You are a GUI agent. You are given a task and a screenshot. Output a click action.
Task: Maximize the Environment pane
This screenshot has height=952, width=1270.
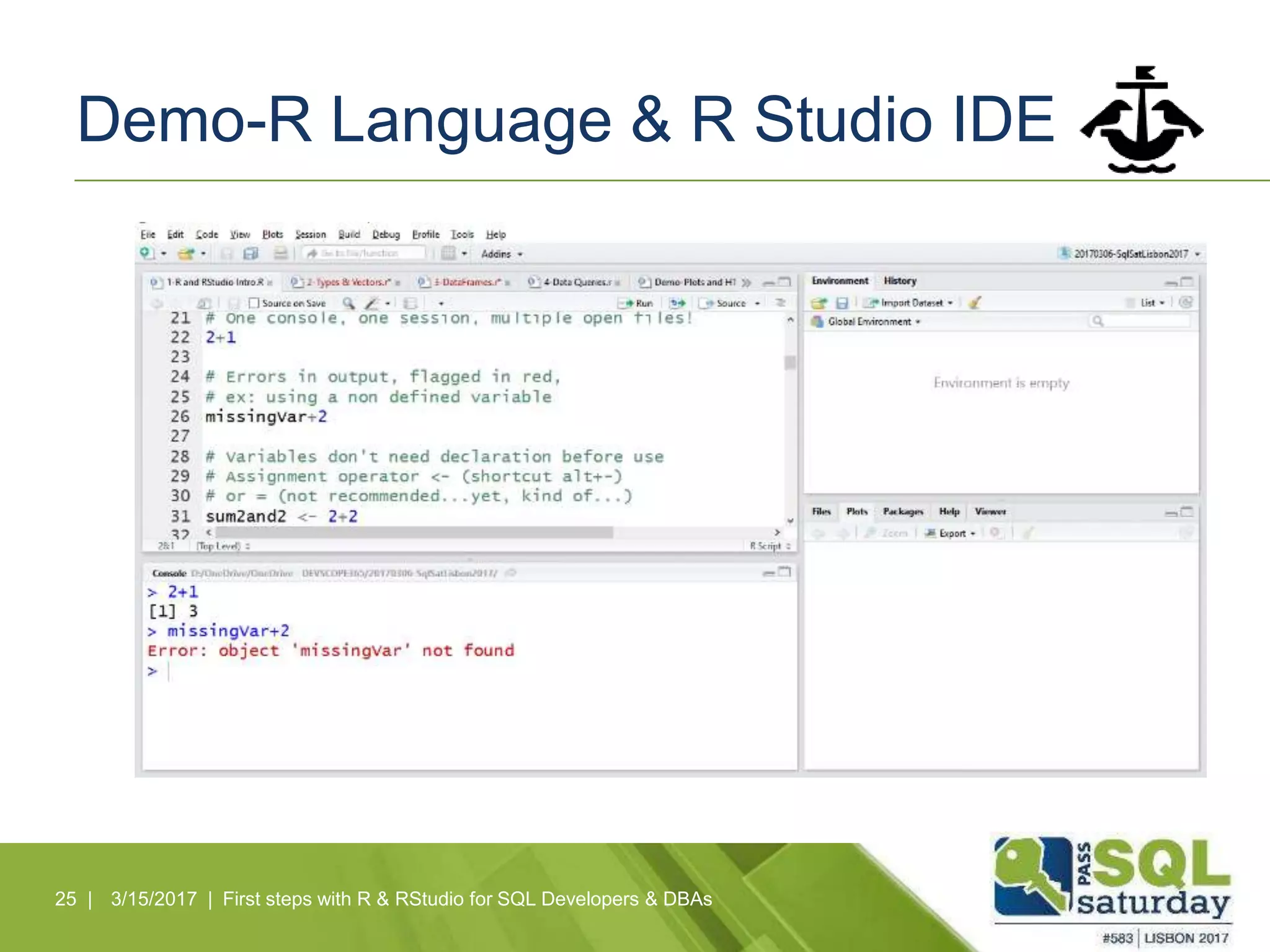click(x=1187, y=282)
